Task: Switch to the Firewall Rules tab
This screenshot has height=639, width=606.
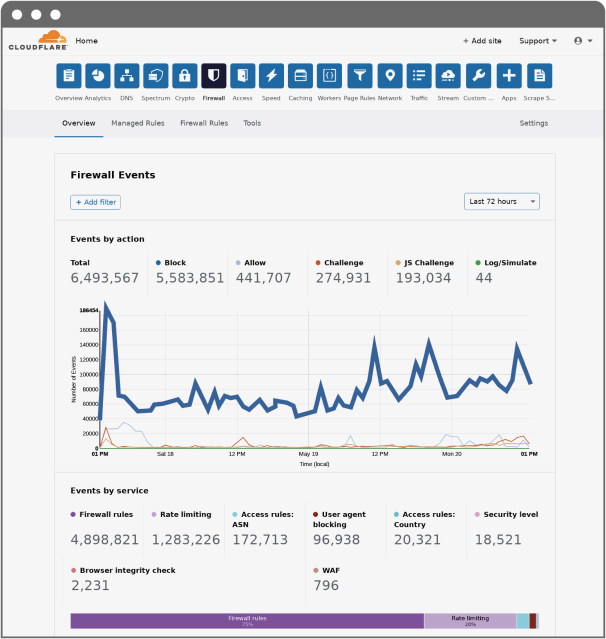Action: tap(204, 123)
